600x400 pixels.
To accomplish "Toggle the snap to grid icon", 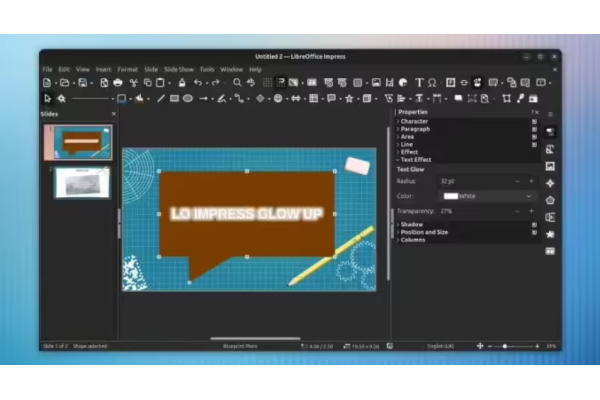I will 280,83.
